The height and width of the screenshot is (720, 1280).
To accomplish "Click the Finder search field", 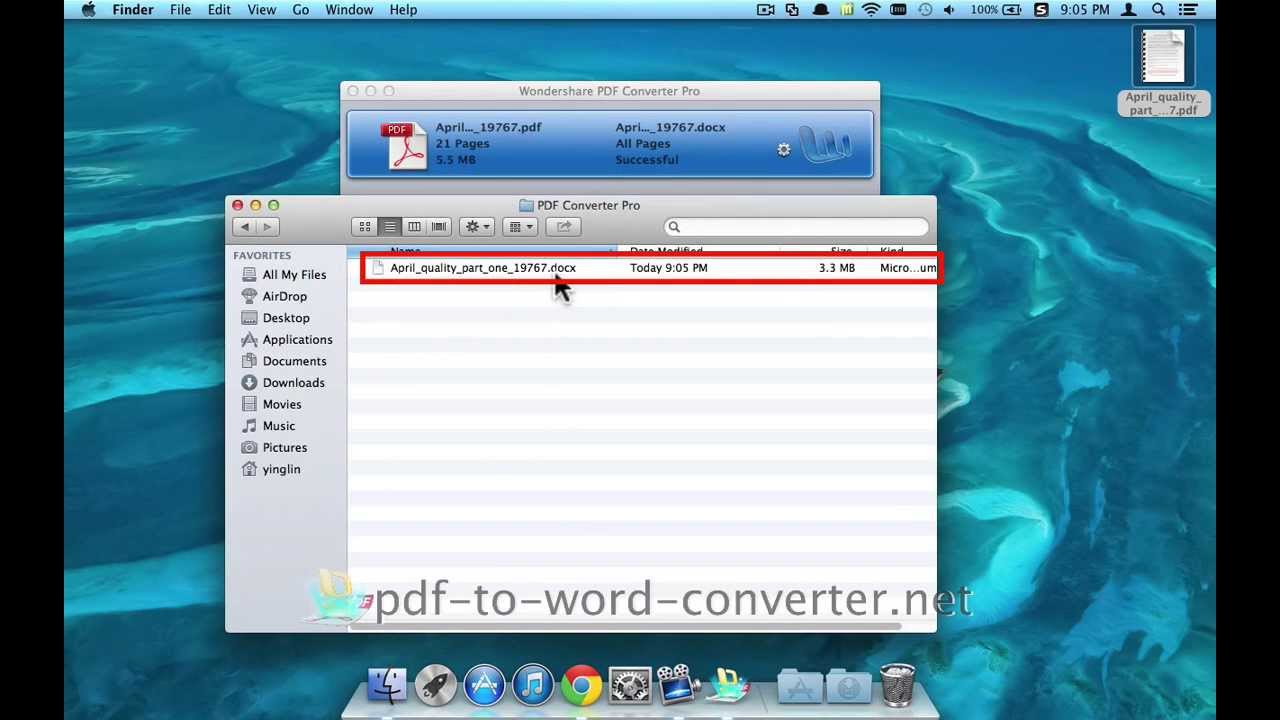I will tap(797, 227).
